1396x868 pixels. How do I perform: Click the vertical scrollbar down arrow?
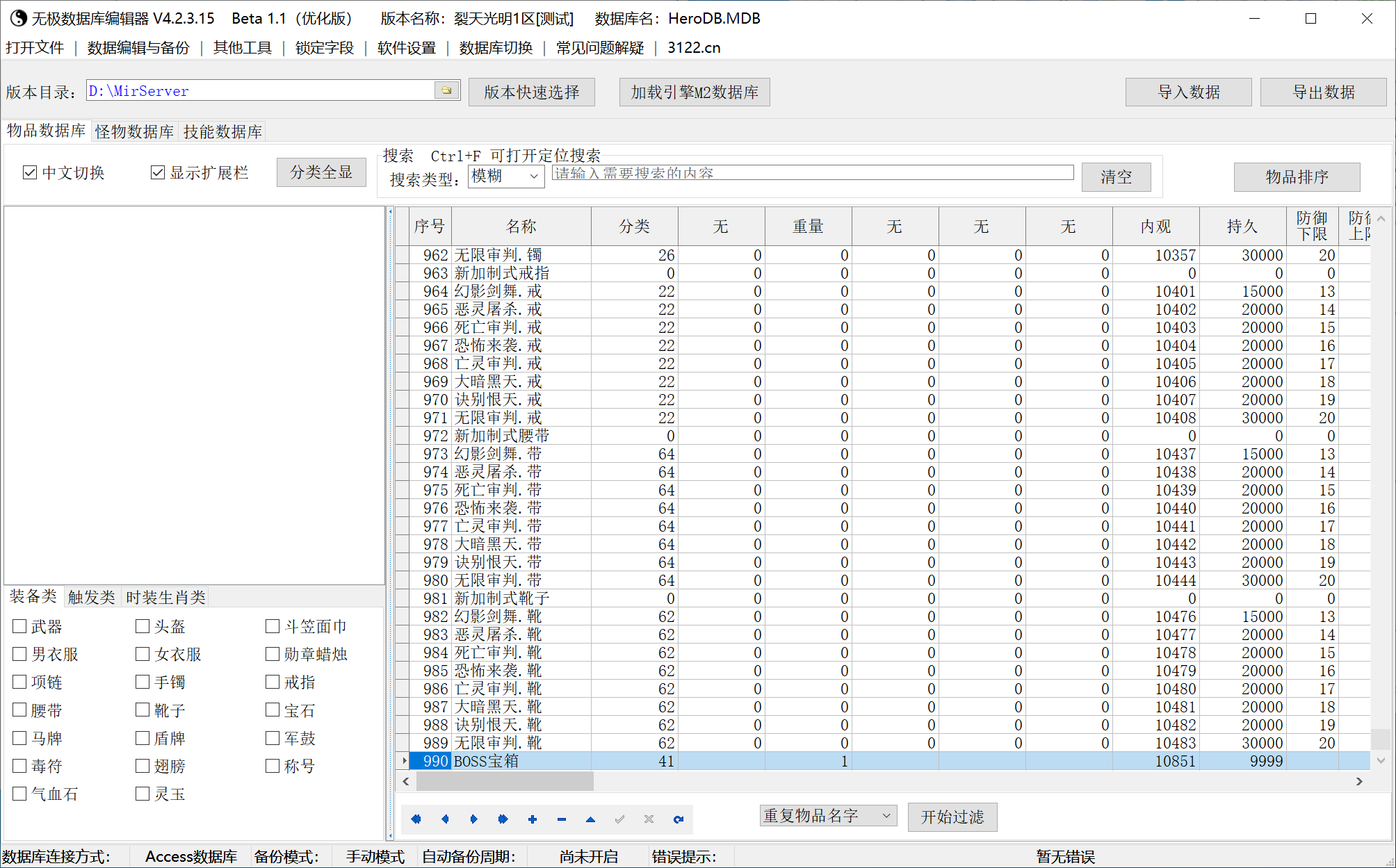point(1381,760)
